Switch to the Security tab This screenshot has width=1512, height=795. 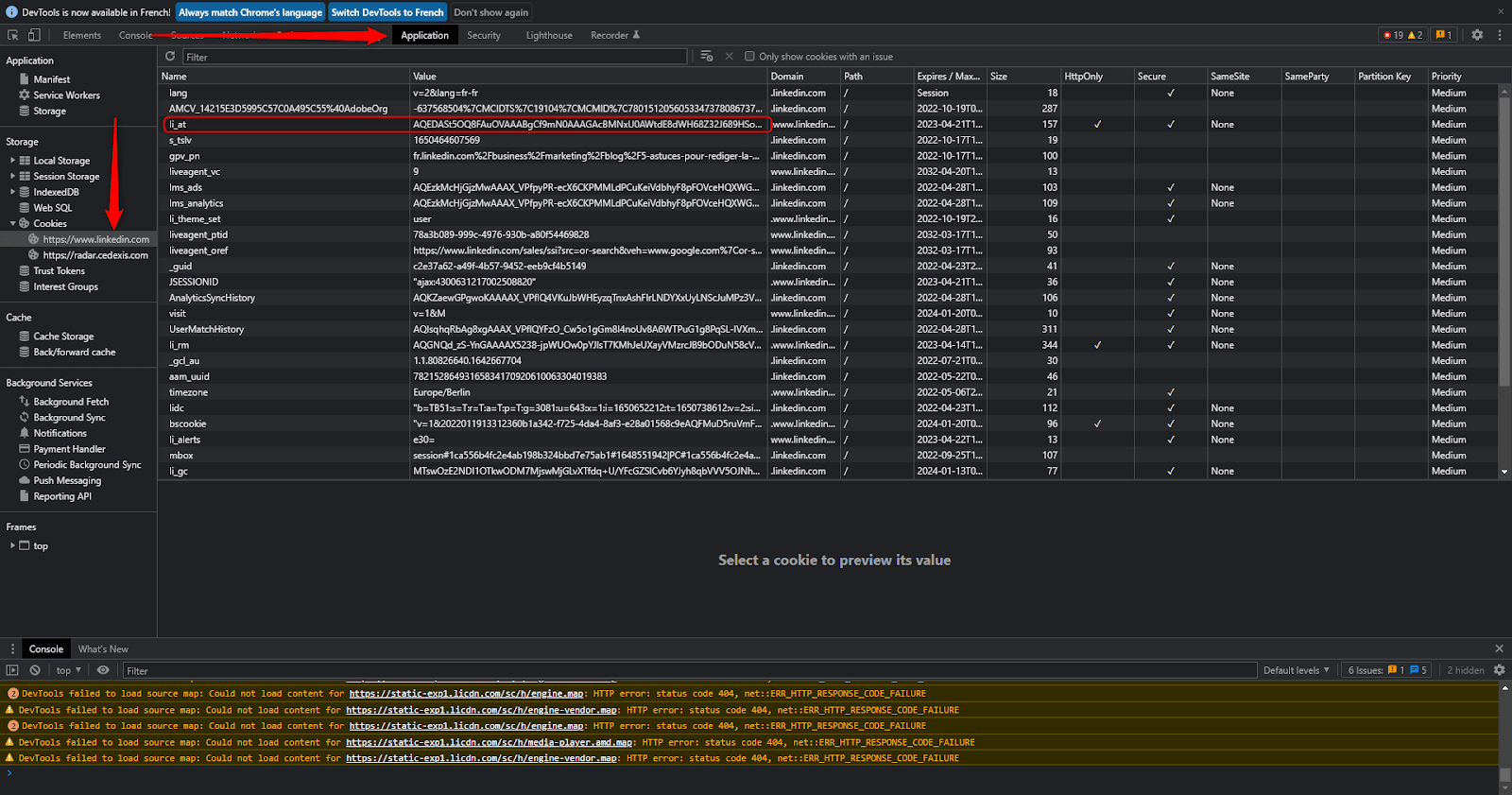(484, 35)
